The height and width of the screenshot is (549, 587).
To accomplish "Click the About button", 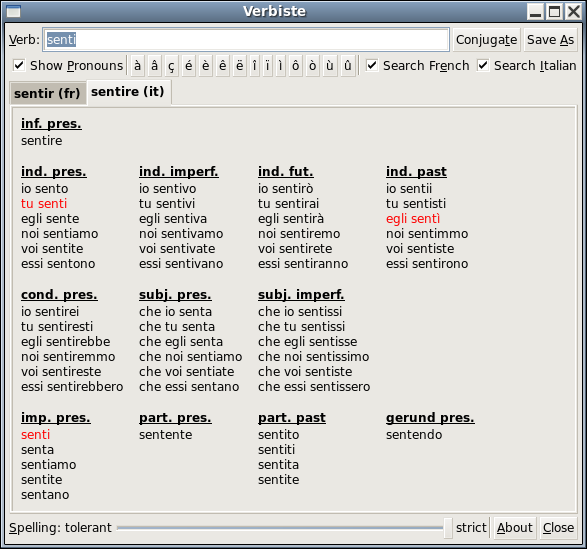I will 515,528.
